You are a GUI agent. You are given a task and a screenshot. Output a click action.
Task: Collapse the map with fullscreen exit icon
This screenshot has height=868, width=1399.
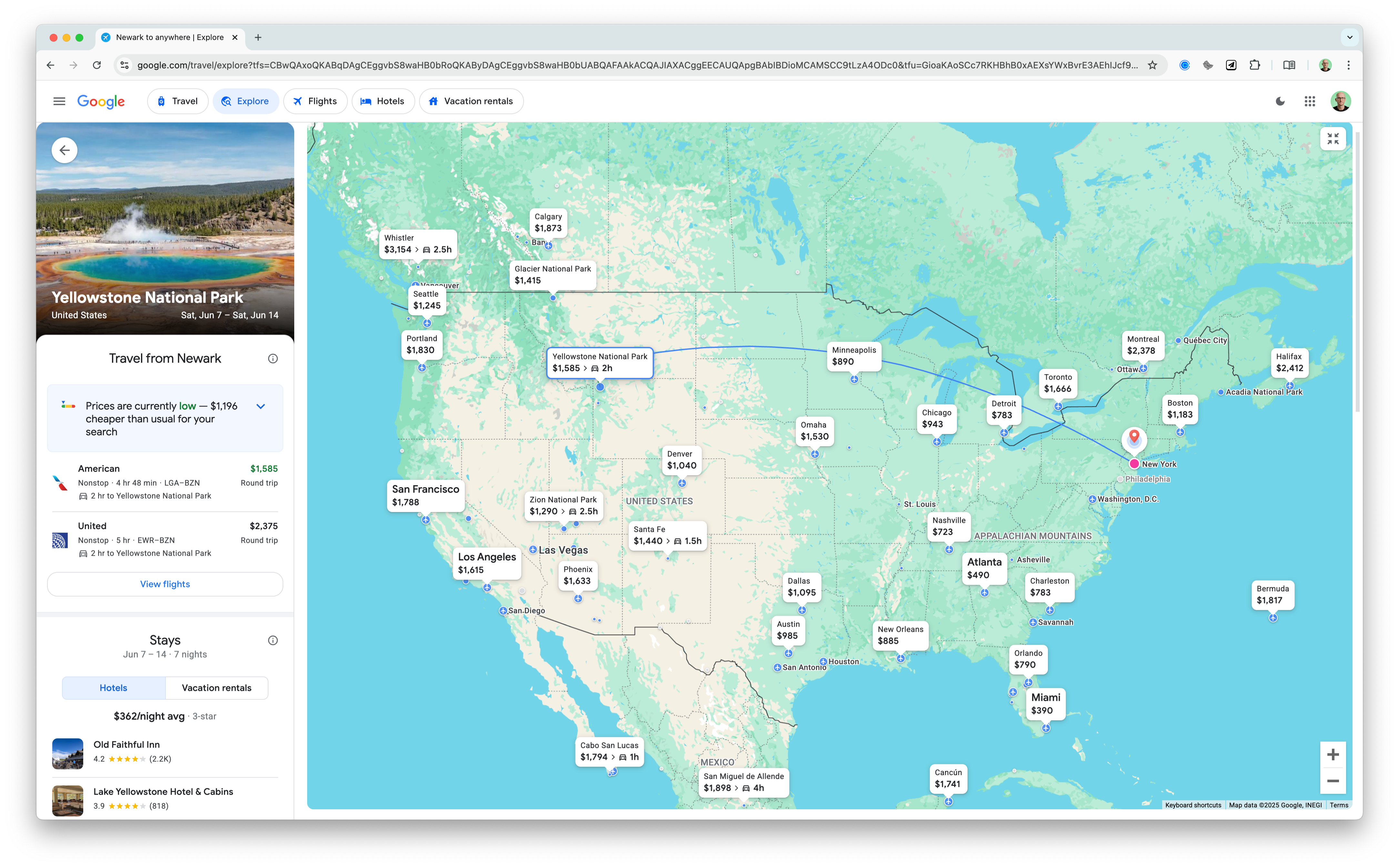(x=1333, y=139)
